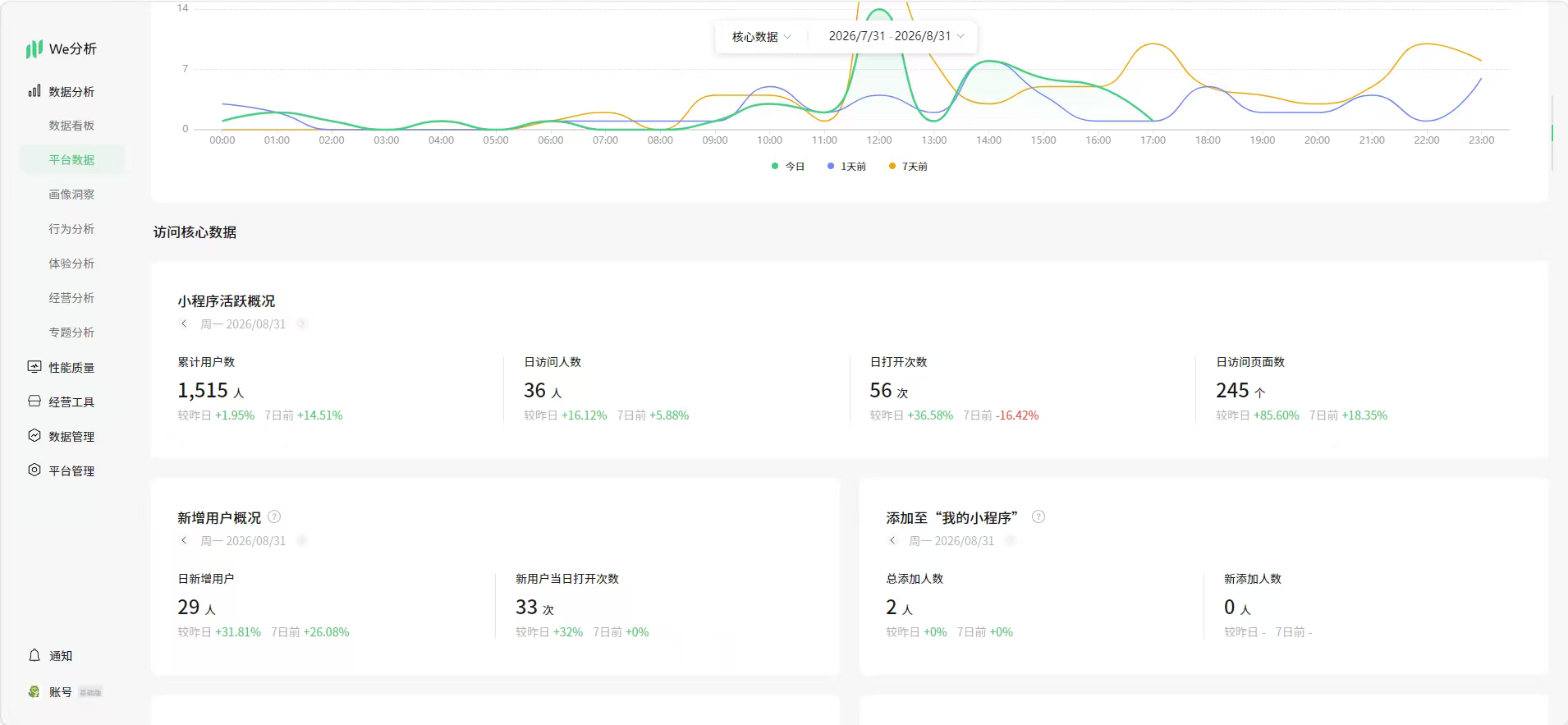Click the 性能质量 monitor icon
The height and width of the screenshot is (725, 1568).
(34, 367)
